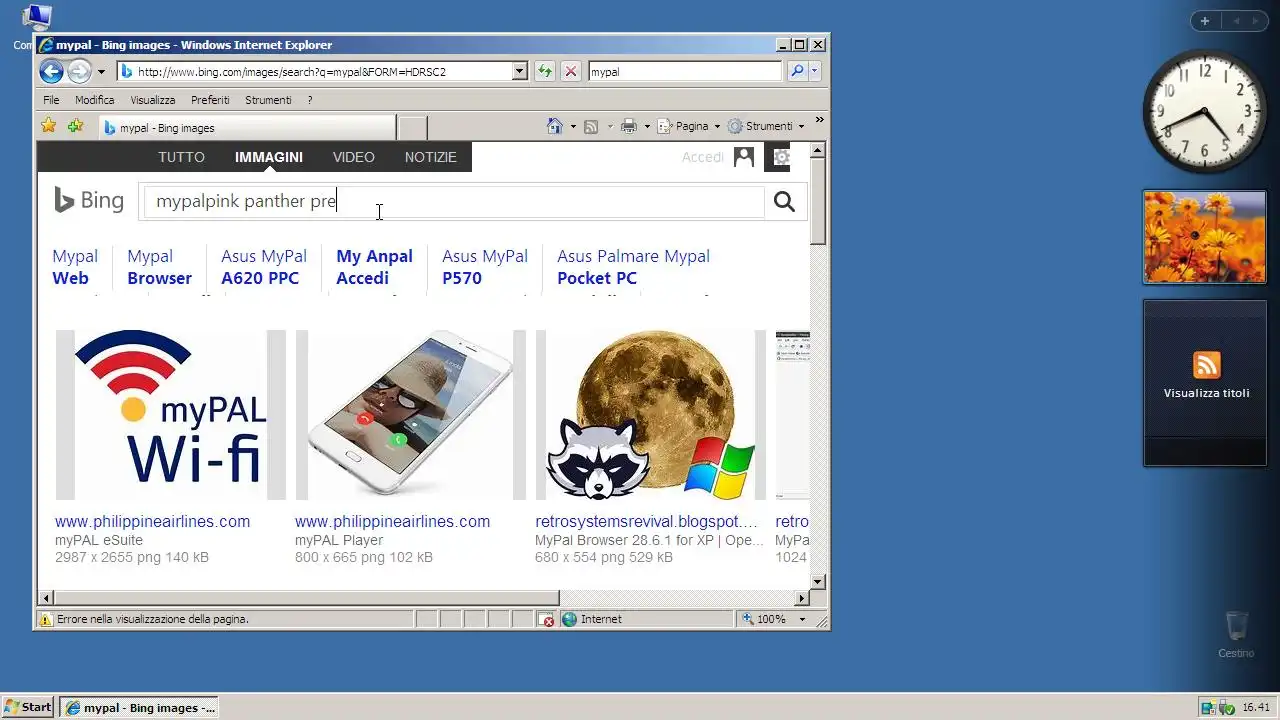Expand the address bar URL dropdown
The height and width of the screenshot is (720, 1280).
tap(519, 71)
